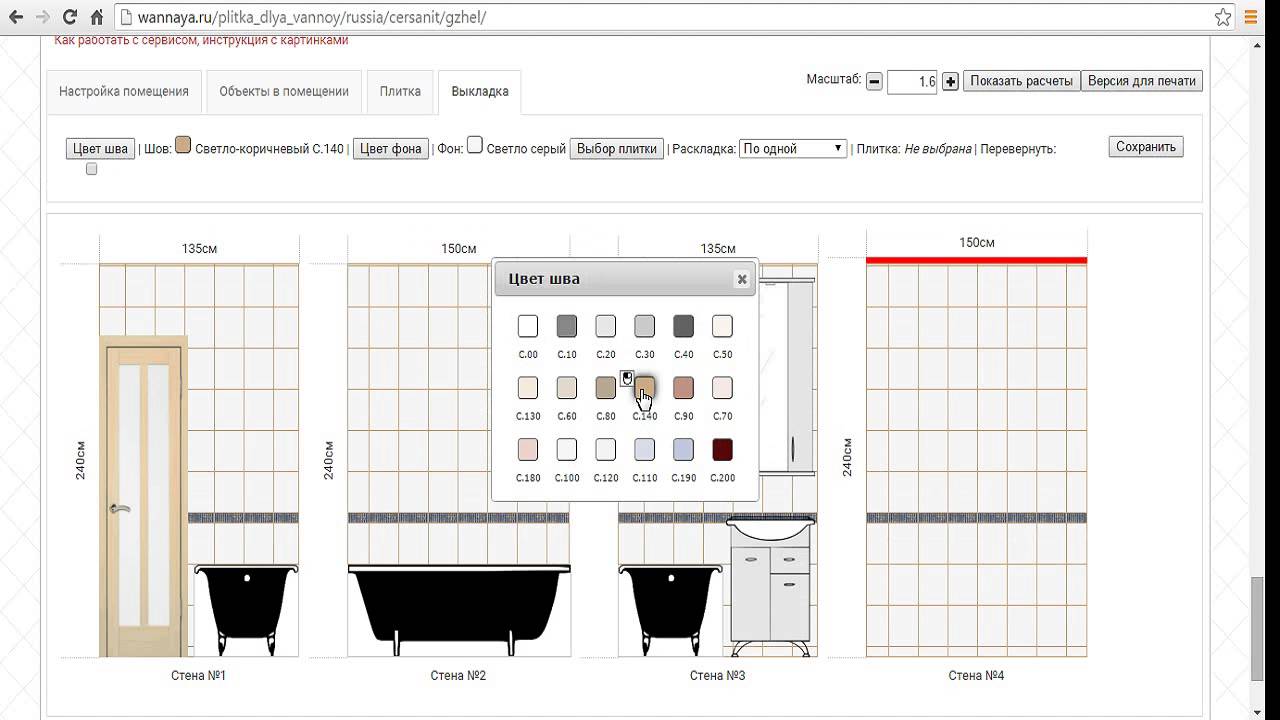Open Chrome hamburger menu
This screenshot has height=720, width=1280.
point(1251,17)
